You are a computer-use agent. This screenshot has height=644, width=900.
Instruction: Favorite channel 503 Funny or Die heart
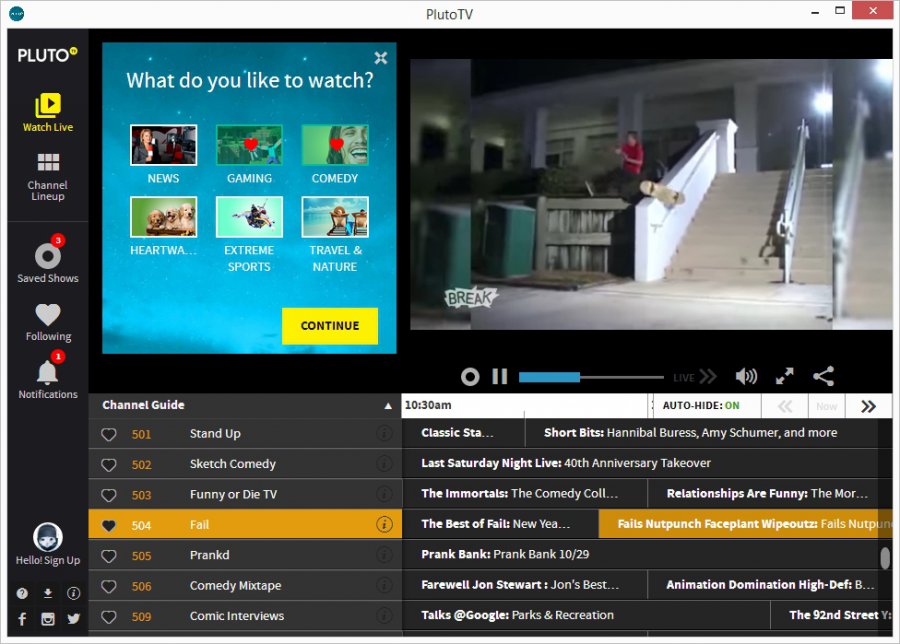109,495
